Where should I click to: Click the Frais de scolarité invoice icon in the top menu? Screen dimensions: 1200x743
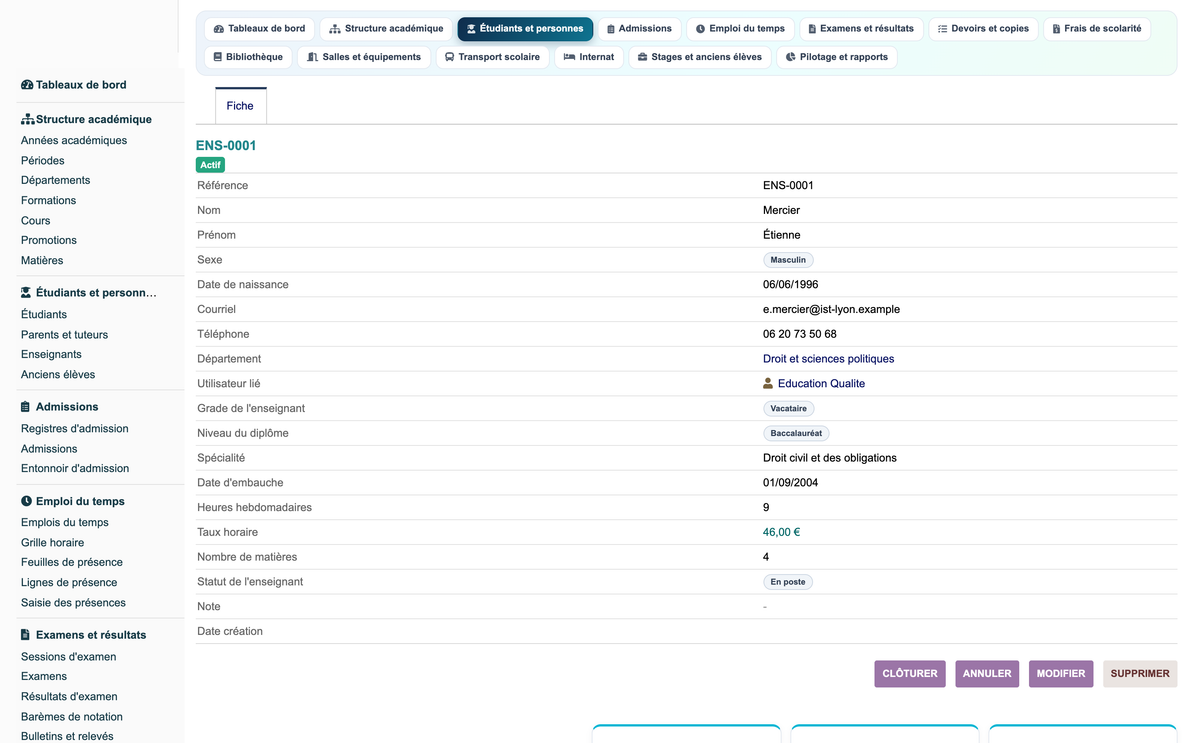tap(1056, 29)
